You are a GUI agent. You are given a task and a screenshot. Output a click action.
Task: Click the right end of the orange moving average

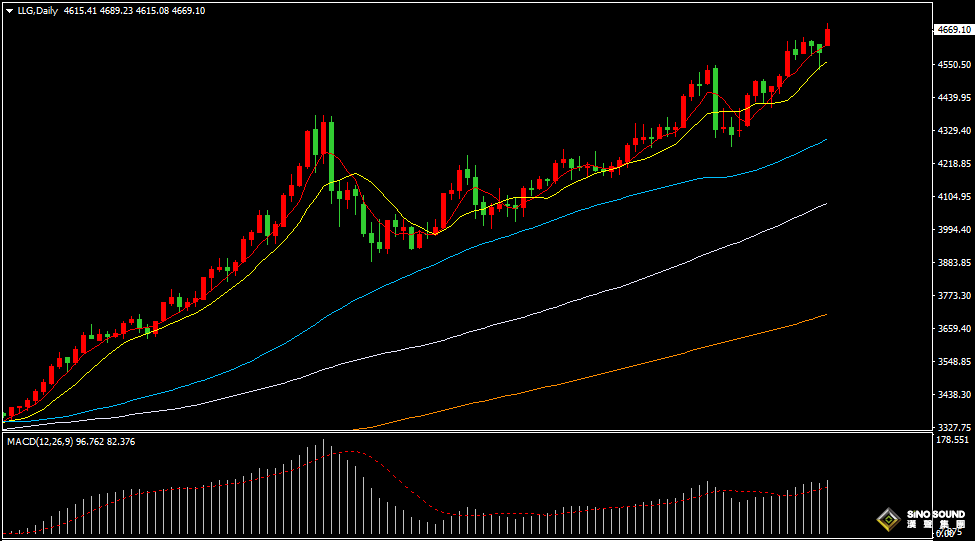tap(826, 314)
